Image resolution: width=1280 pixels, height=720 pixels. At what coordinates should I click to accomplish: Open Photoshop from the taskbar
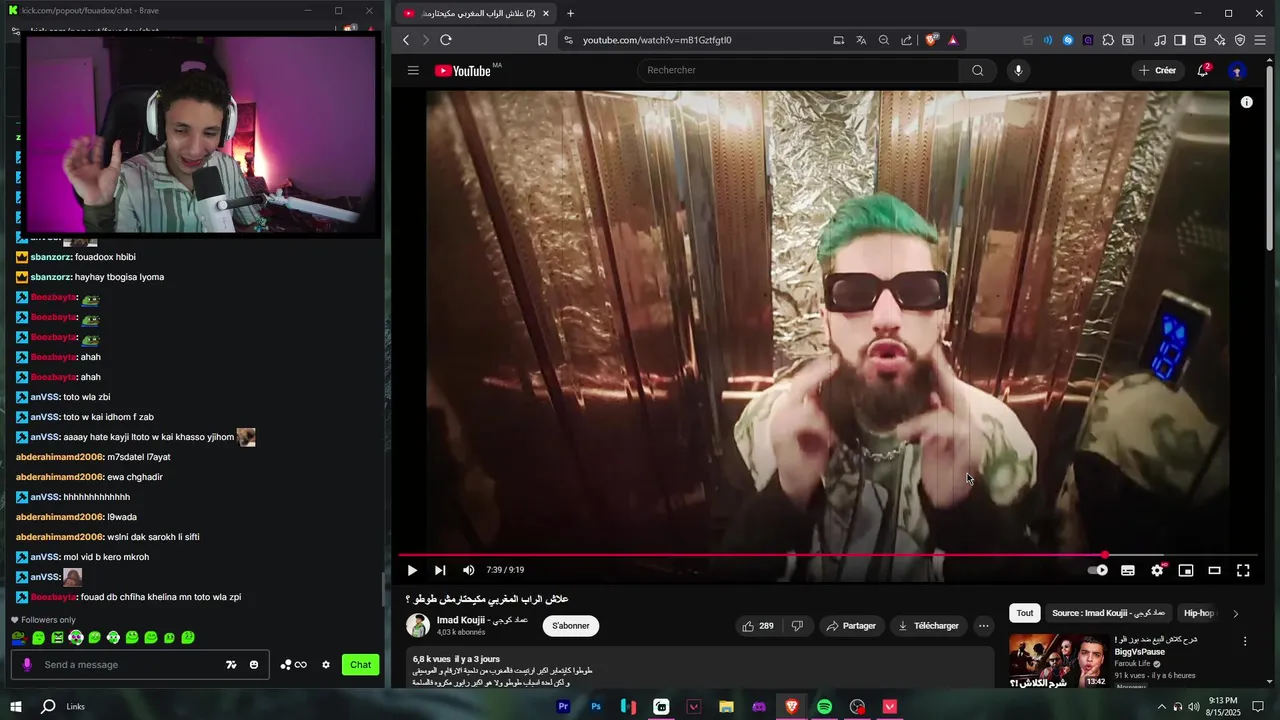(x=596, y=707)
